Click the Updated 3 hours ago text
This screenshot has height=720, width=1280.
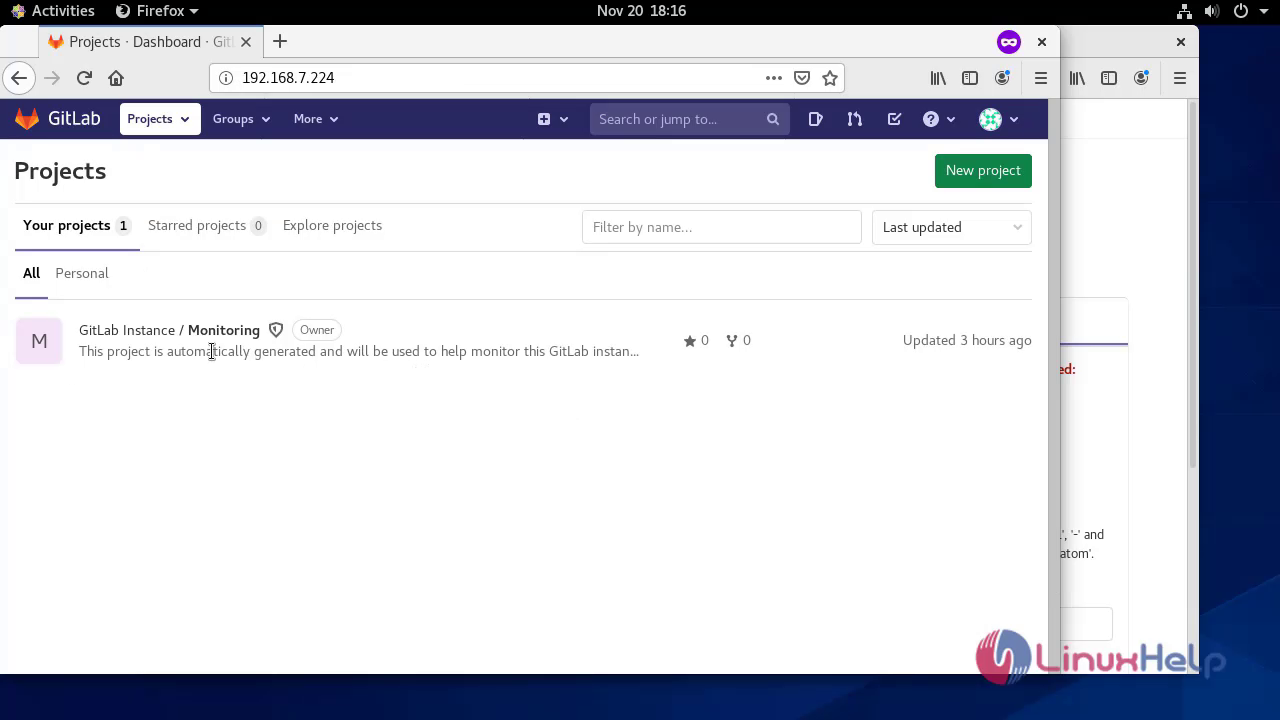(x=967, y=340)
